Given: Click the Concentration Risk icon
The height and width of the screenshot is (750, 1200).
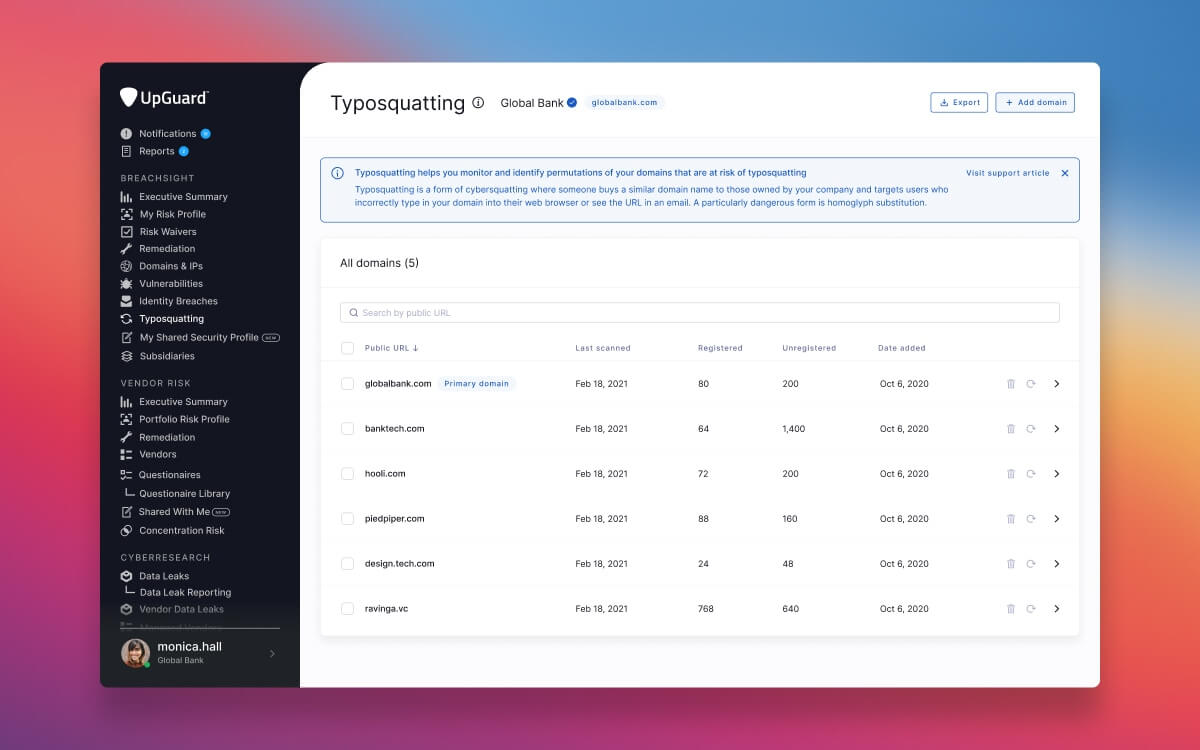Looking at the screenshot, I should click(126, 530).
